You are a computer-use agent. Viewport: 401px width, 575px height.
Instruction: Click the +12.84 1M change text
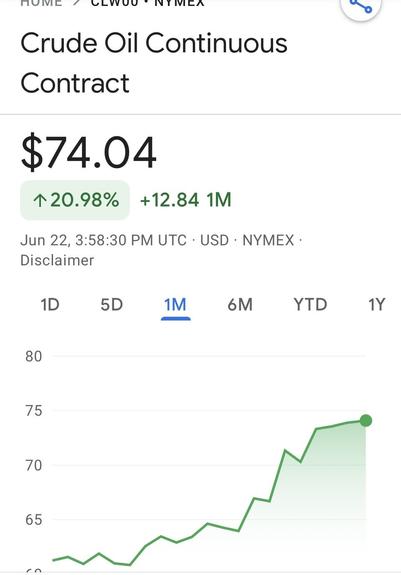185,200
